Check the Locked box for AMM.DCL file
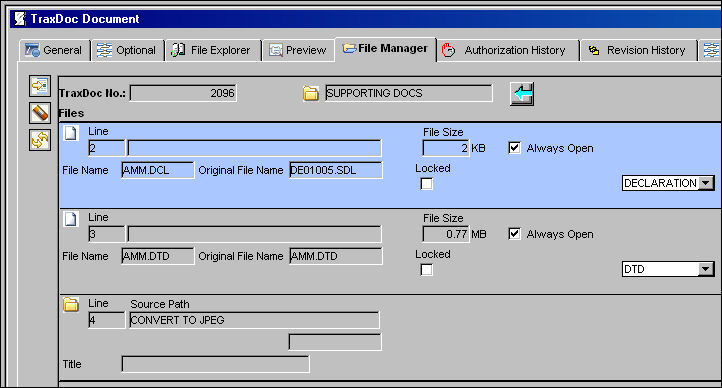 pos(427,184)
